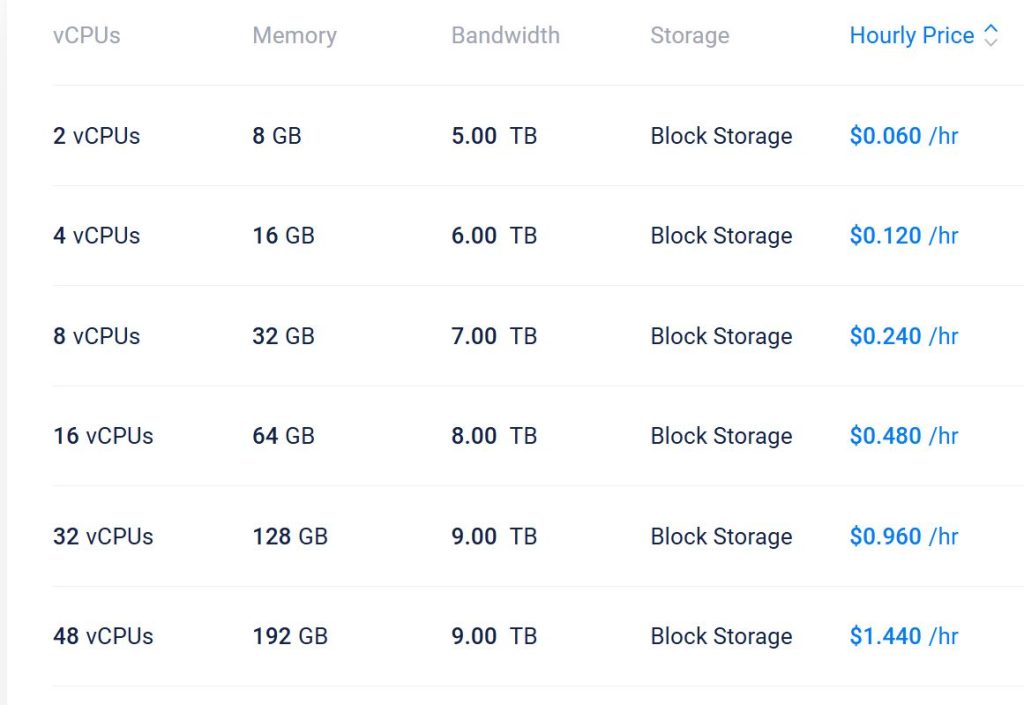Select the 2 vCPUs plan row
This screenshot has width=1024, height=705.
click(96, 136)
